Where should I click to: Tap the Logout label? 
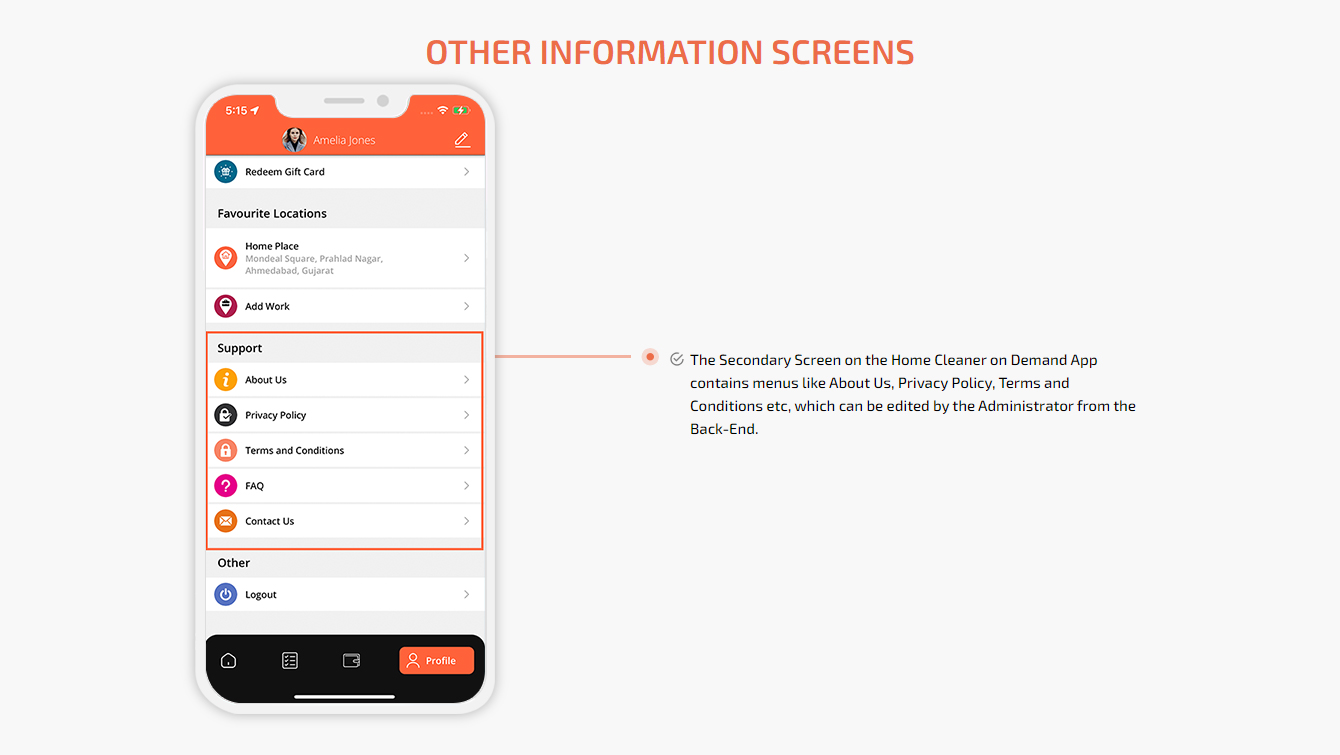coord(261,594)
